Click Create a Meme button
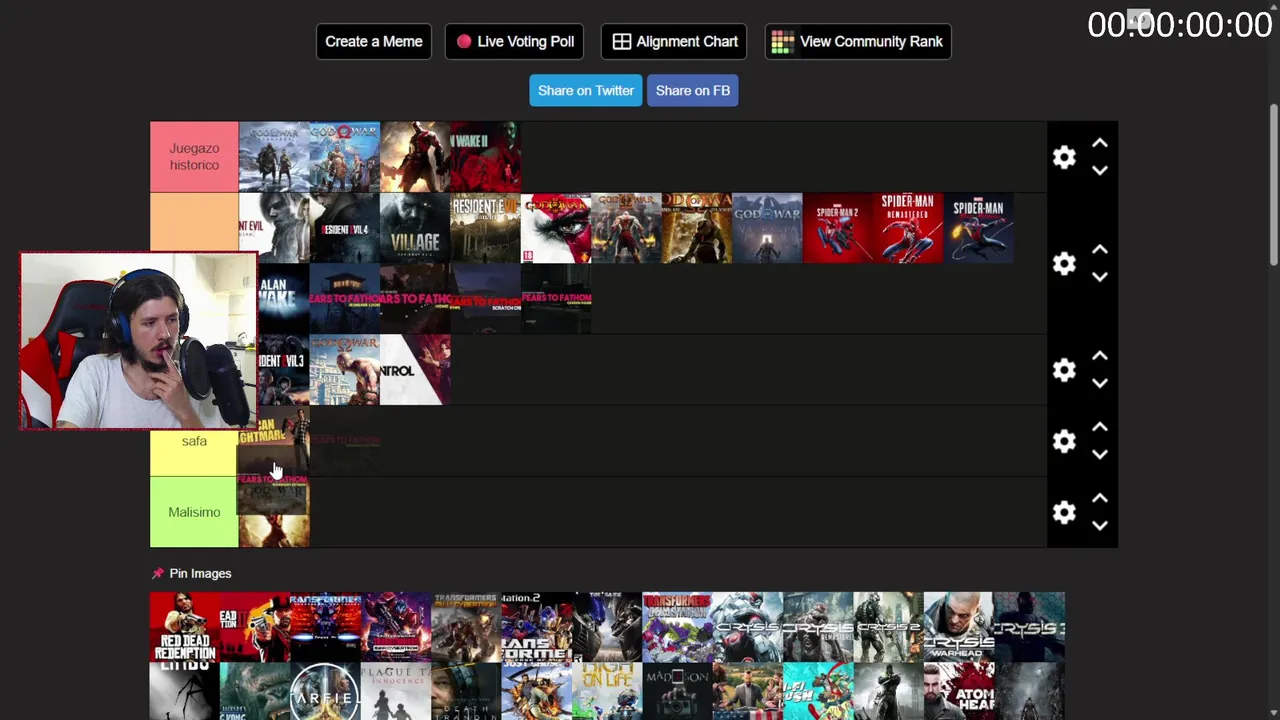The image size is (1280, 720). click(x=374, y=41)
